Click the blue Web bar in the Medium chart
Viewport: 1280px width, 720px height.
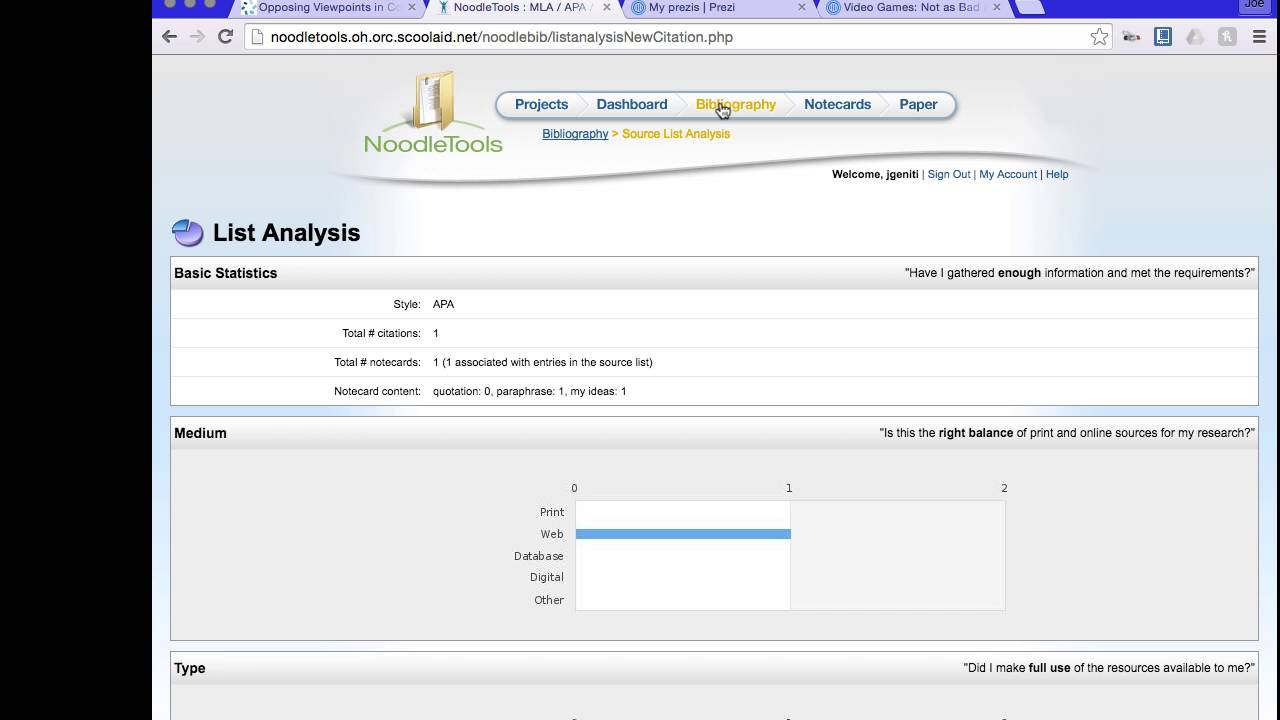pyautogui.click(x=683, y=534)
